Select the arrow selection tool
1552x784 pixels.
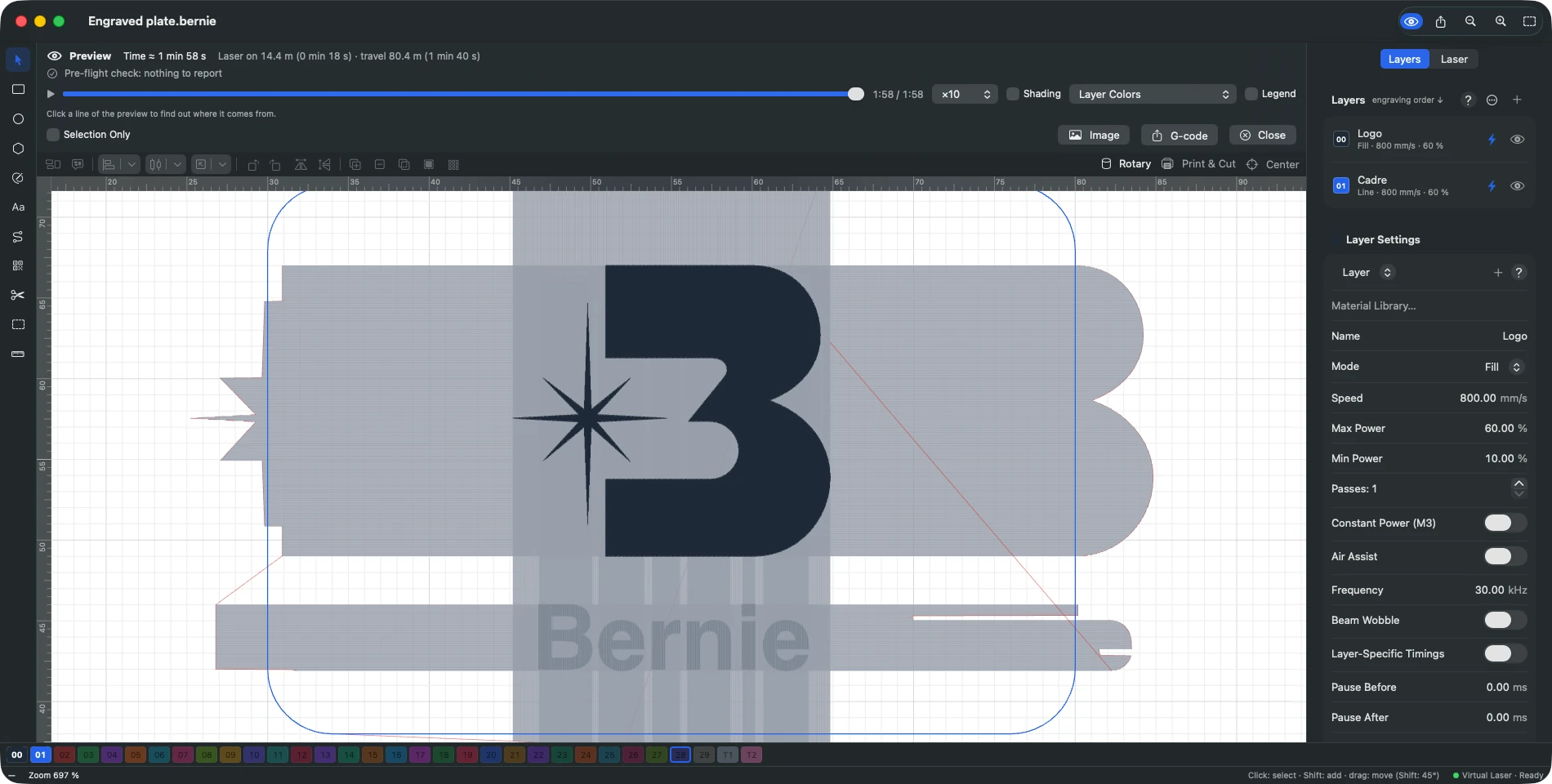(18, 60)
